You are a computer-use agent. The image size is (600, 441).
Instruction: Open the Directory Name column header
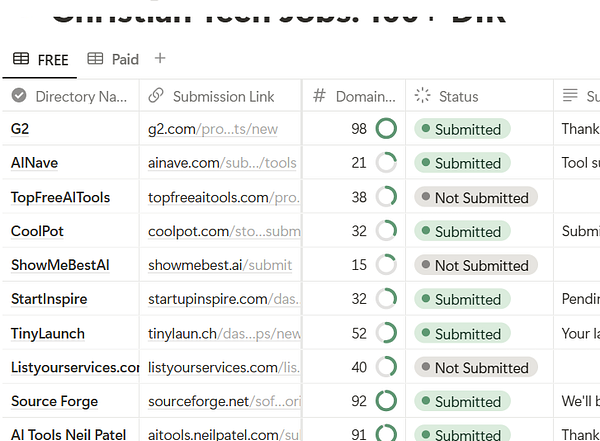pyautogui.click(x=71, y=96)
